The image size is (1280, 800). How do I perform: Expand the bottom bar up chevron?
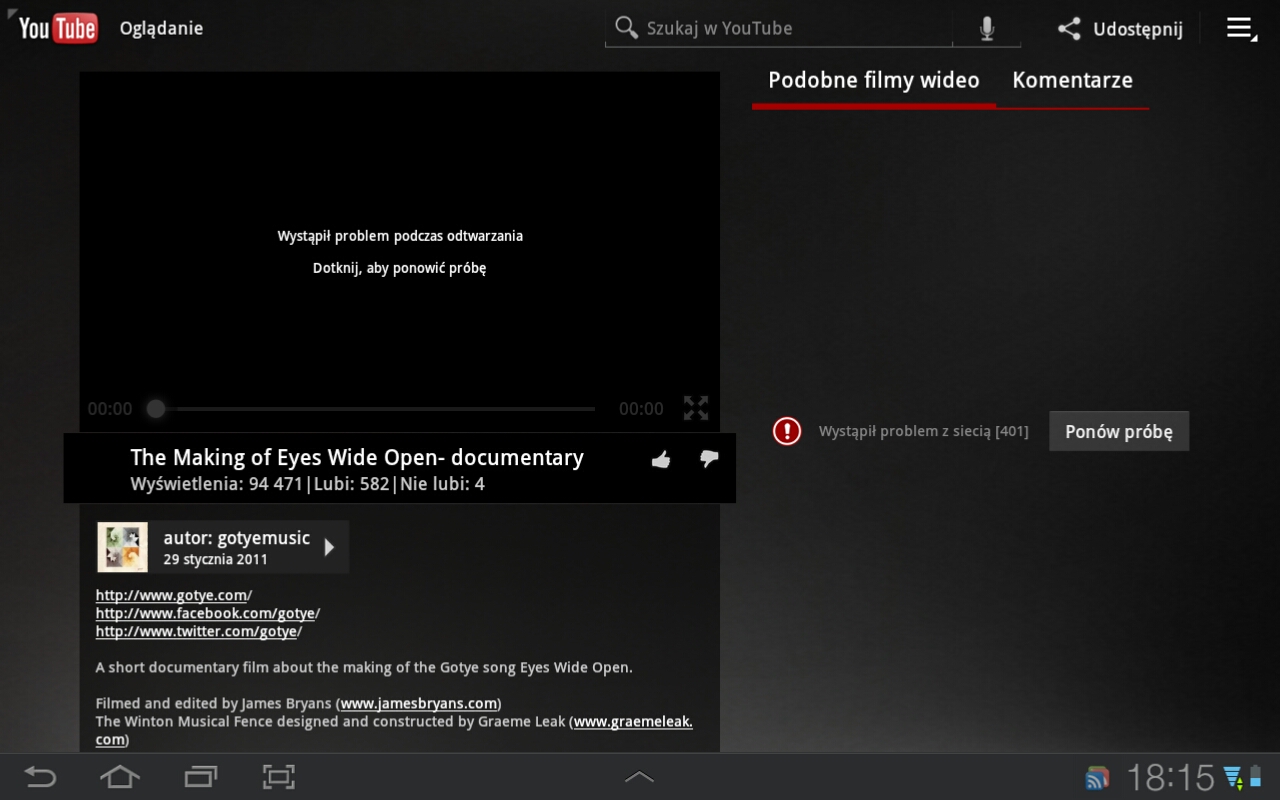[639, 777]
